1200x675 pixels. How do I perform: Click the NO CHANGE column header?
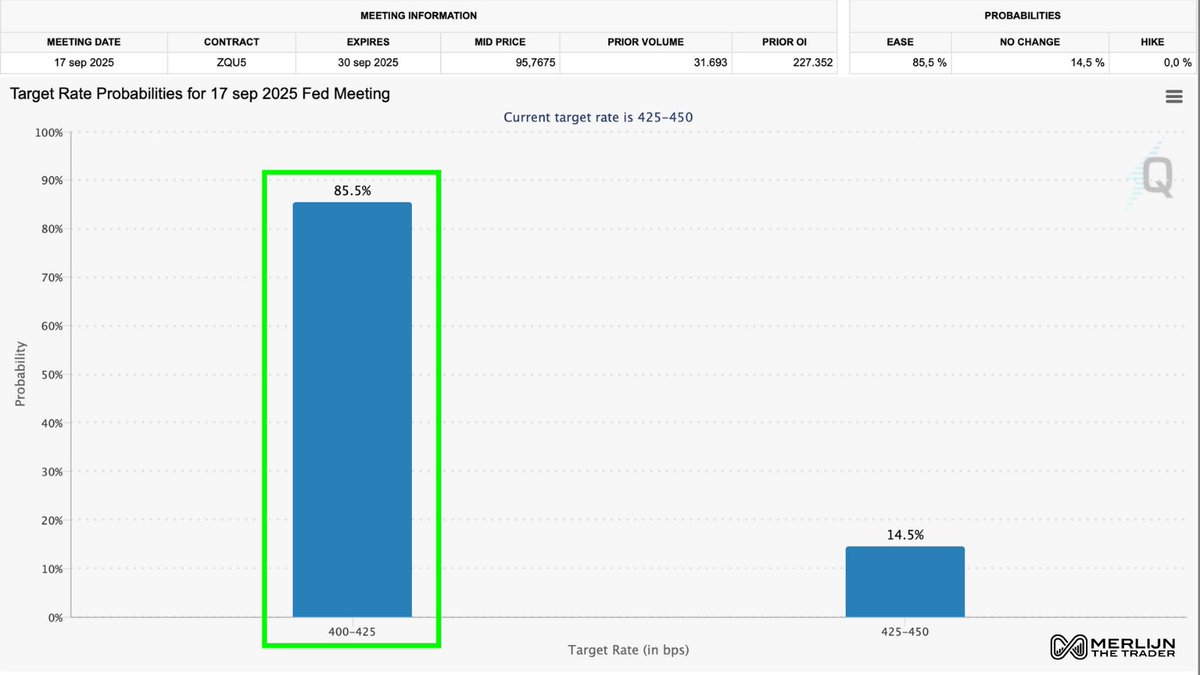(x=1030, y=42)
